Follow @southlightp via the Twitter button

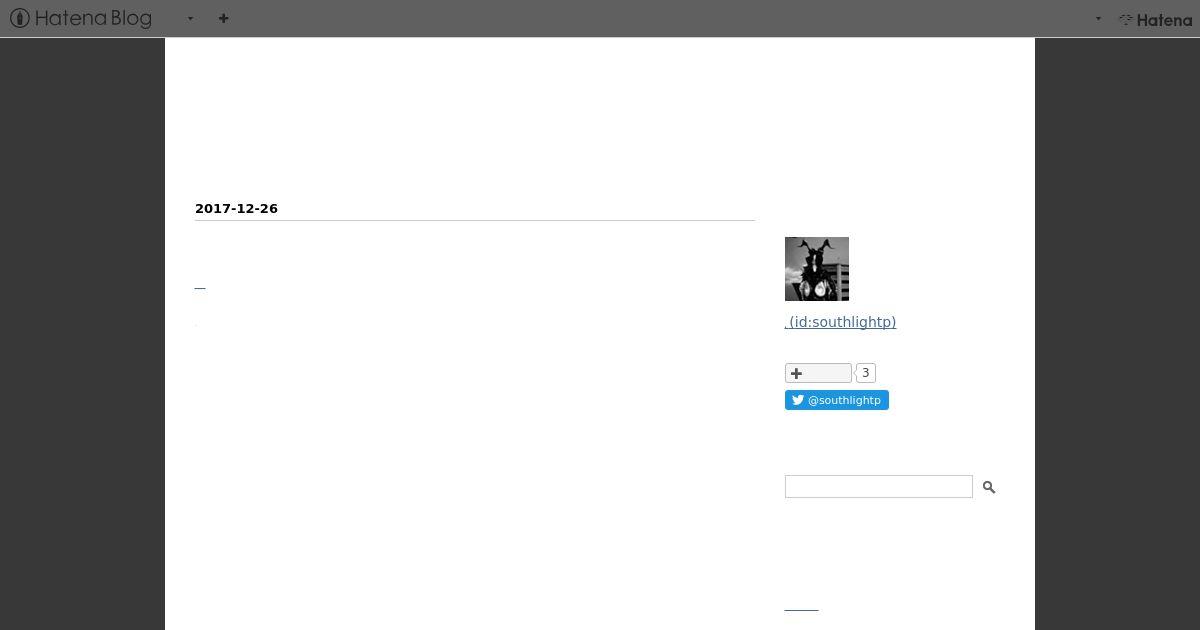coord(837,400)
